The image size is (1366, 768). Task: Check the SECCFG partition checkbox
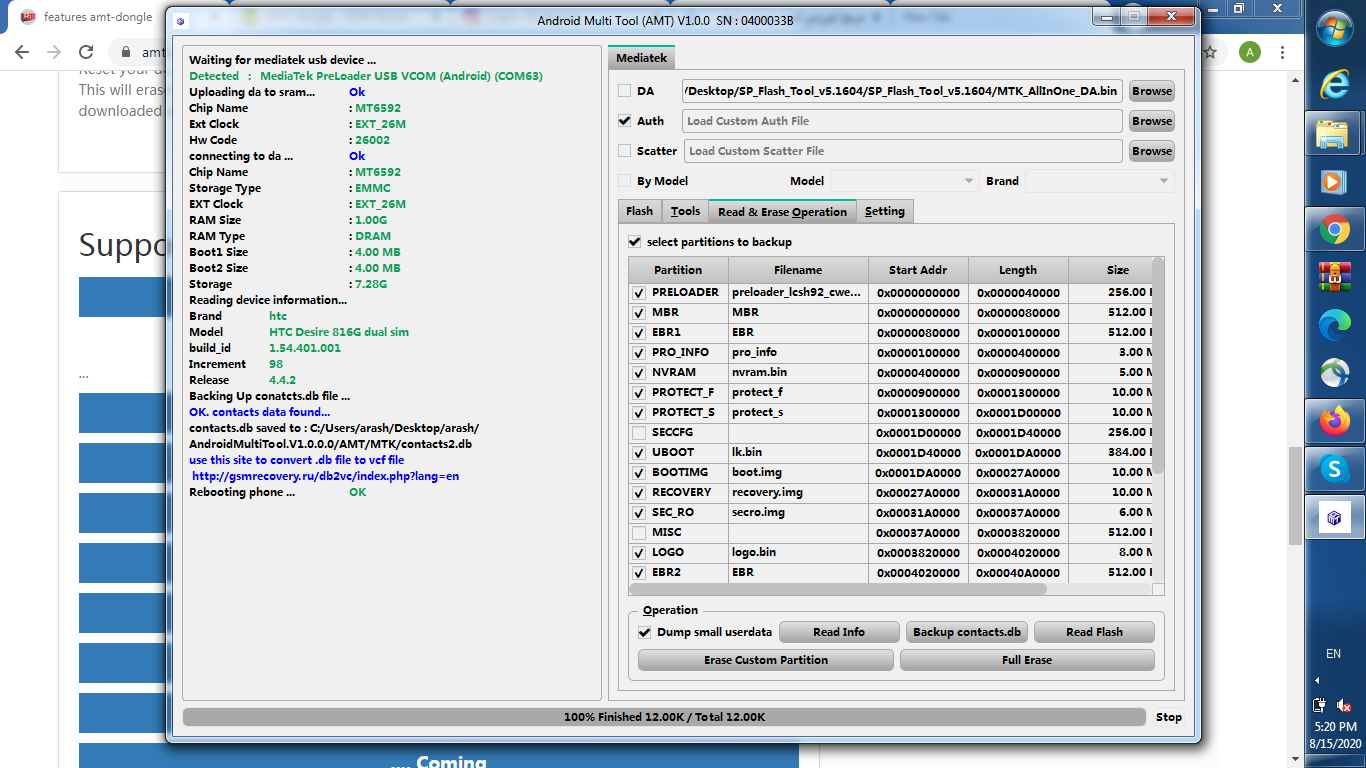click(639, 433)
